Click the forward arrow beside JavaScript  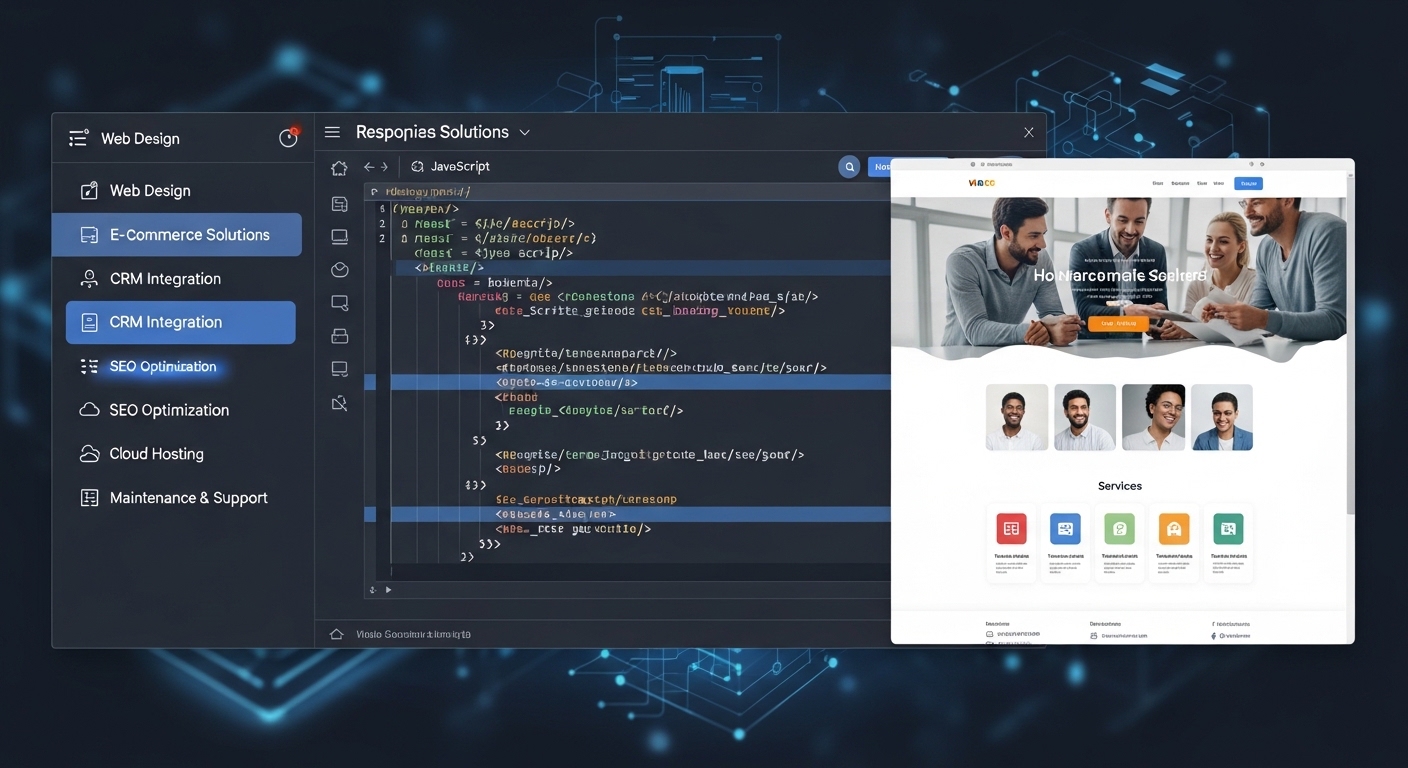(384, 167)
